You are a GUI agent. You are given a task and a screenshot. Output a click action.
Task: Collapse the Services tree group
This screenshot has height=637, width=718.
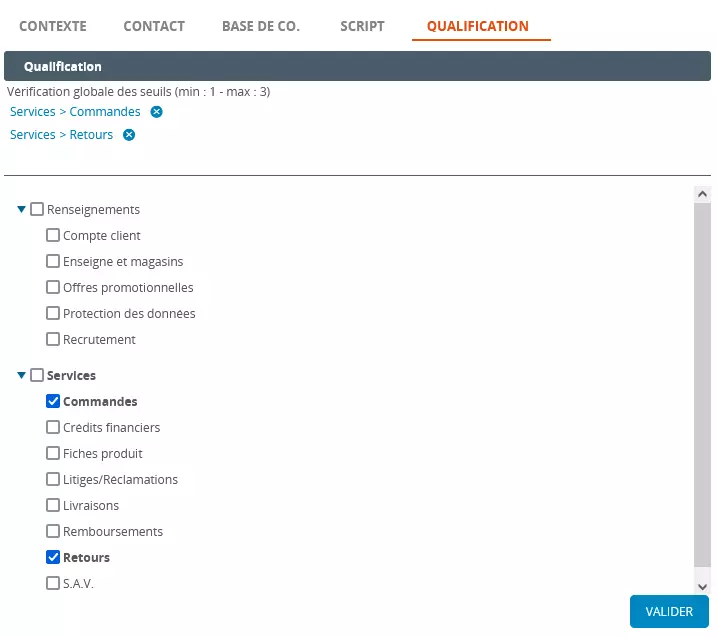click(x=21, y=376)
